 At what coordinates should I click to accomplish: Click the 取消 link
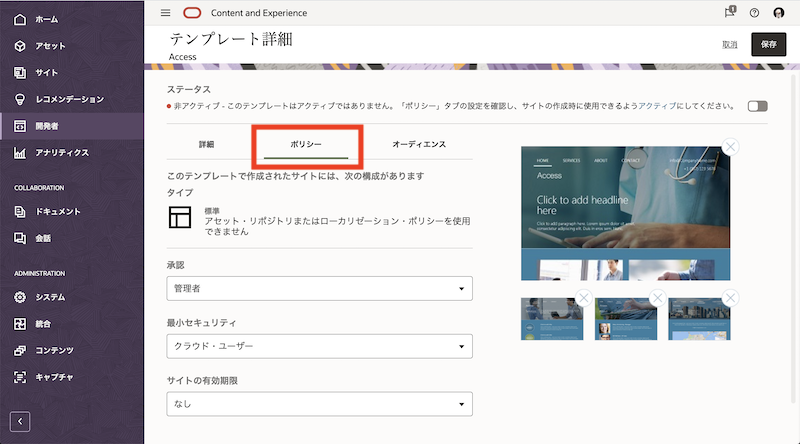(729, 45)
